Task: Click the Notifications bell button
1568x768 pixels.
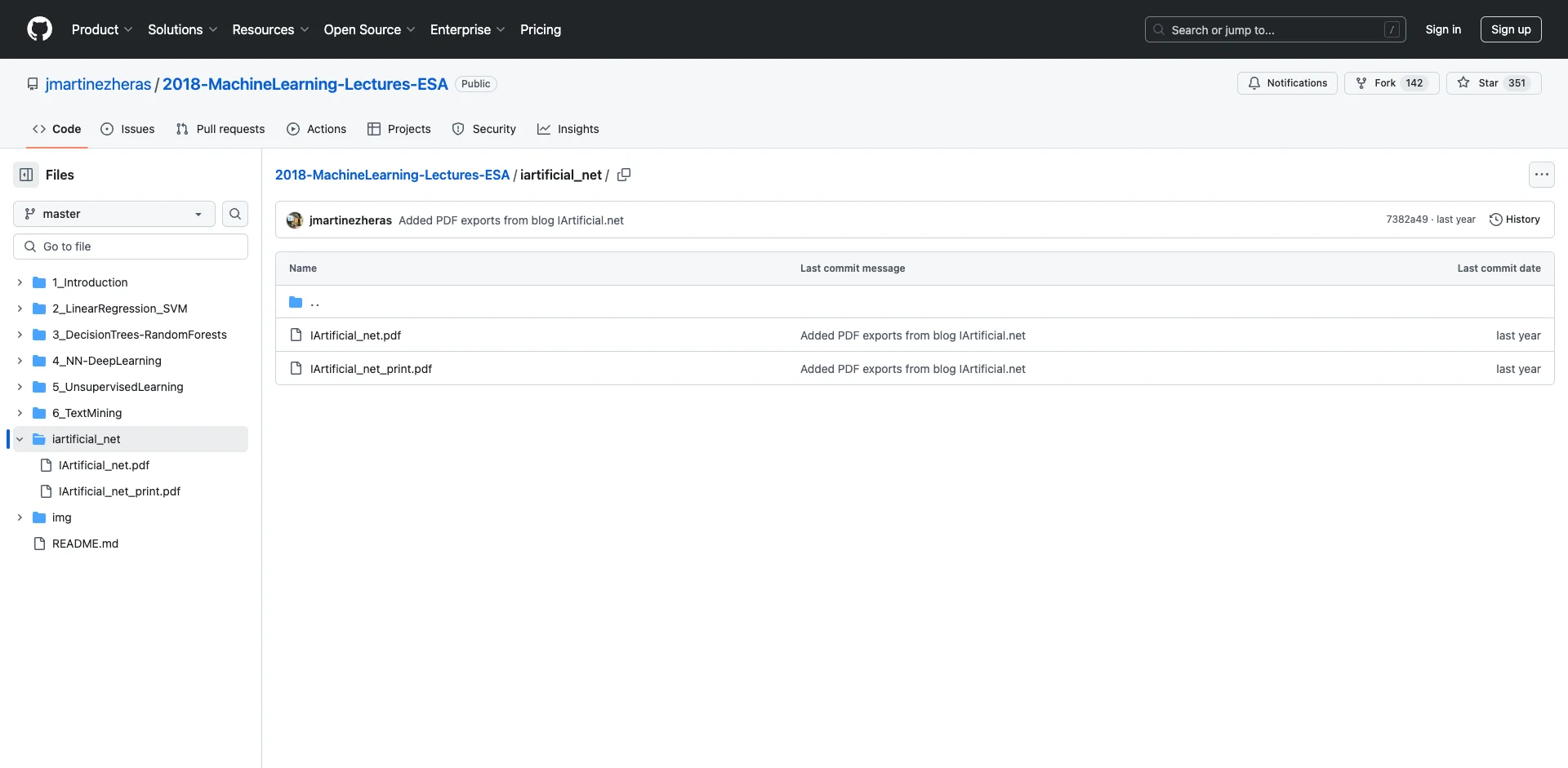Action: pos(1287,83)
